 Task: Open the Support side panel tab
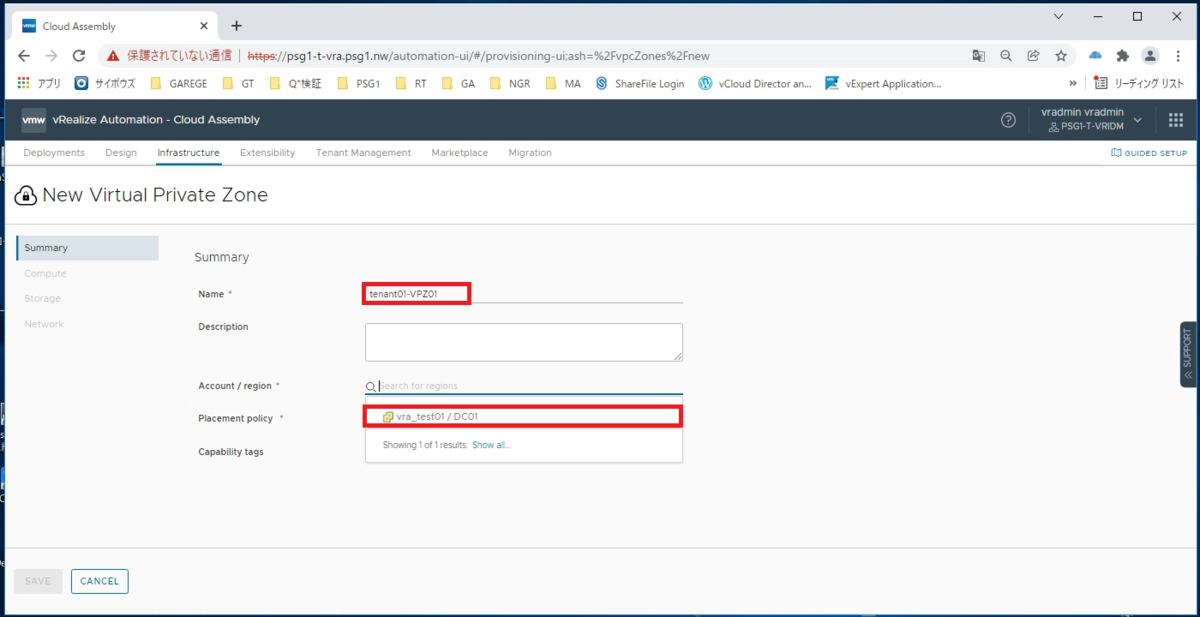1188,354
